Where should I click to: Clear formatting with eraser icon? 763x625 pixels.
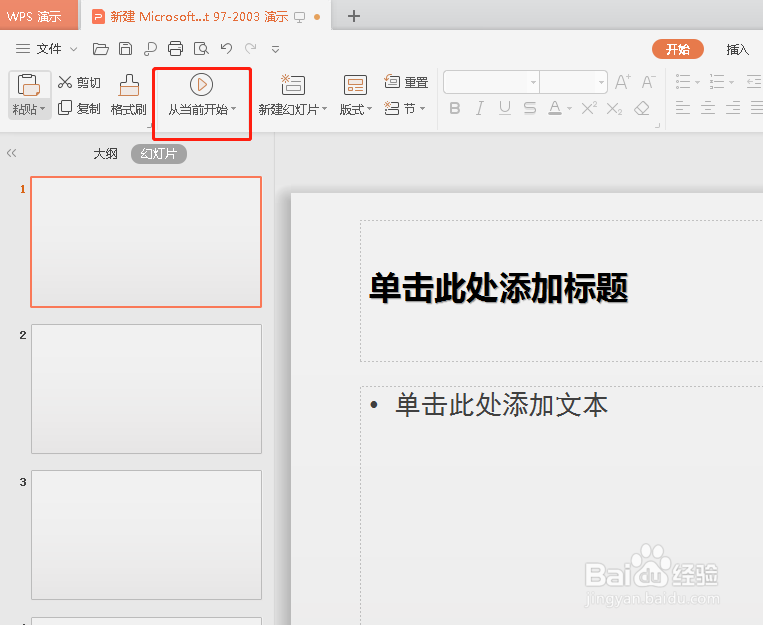(x=642, y=108)
